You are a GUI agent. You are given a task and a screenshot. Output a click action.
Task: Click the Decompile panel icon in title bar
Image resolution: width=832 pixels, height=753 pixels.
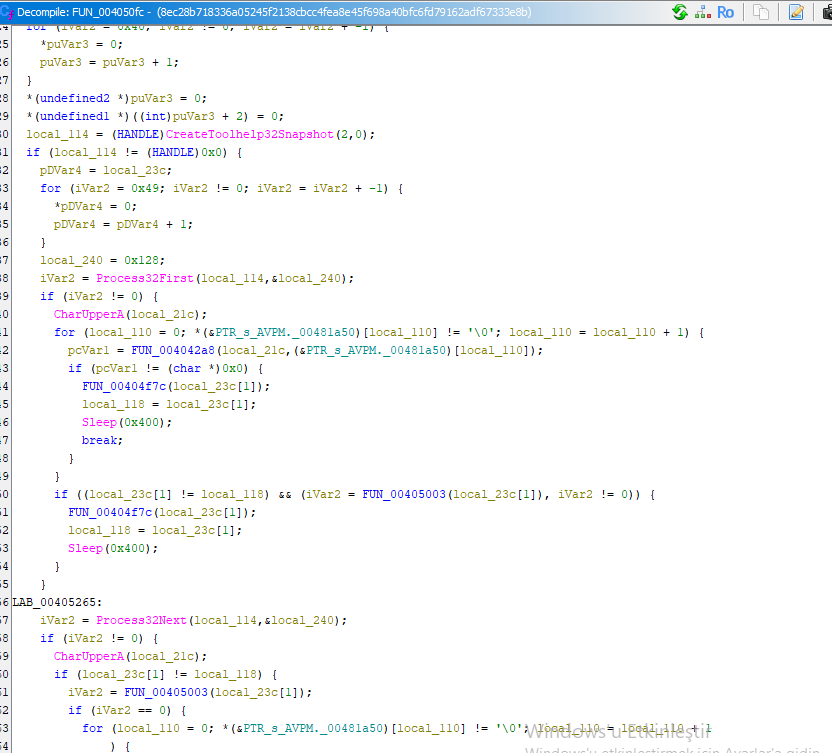(7, 12)
